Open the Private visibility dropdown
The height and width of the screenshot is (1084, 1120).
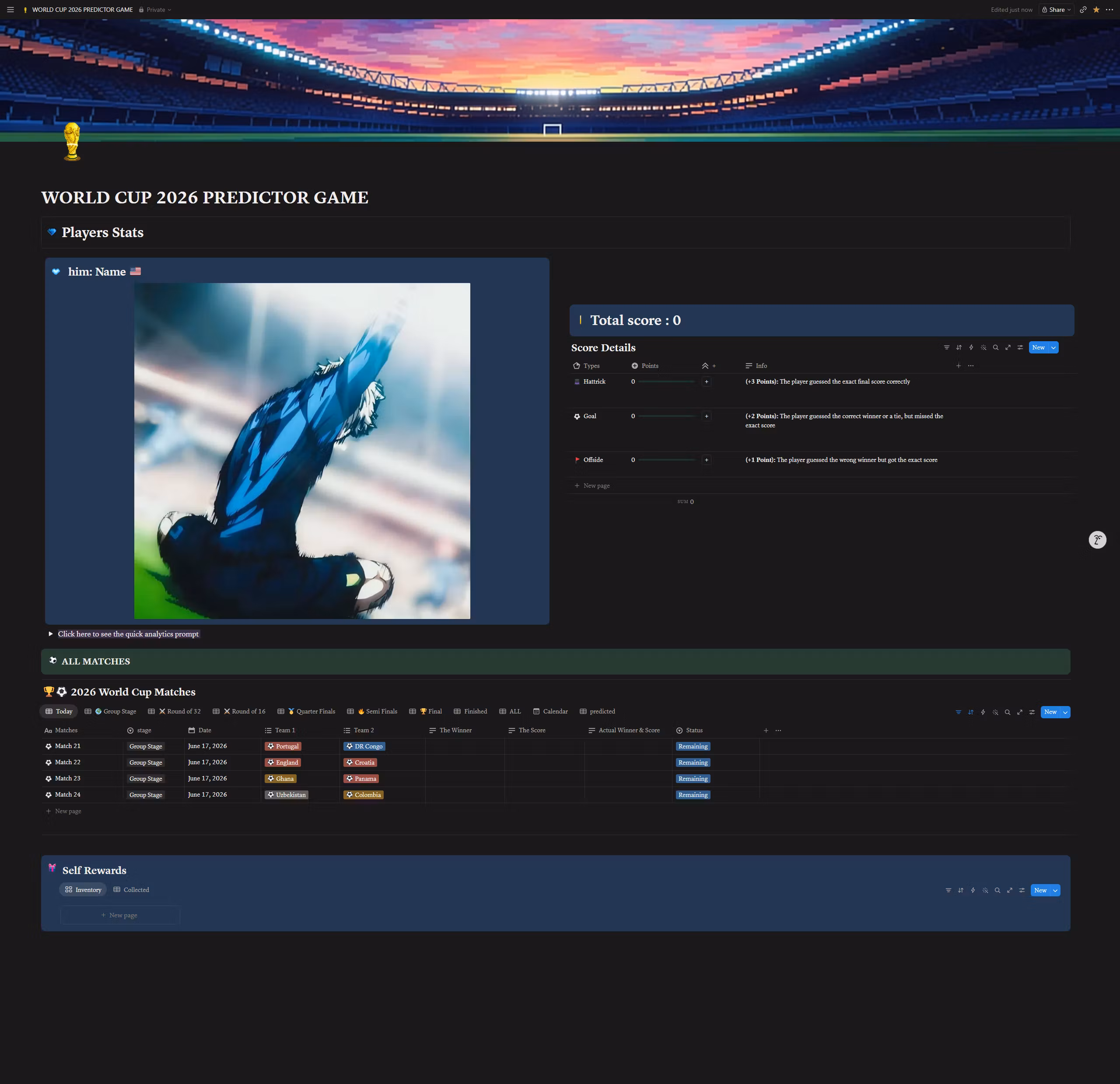[155, 10]
